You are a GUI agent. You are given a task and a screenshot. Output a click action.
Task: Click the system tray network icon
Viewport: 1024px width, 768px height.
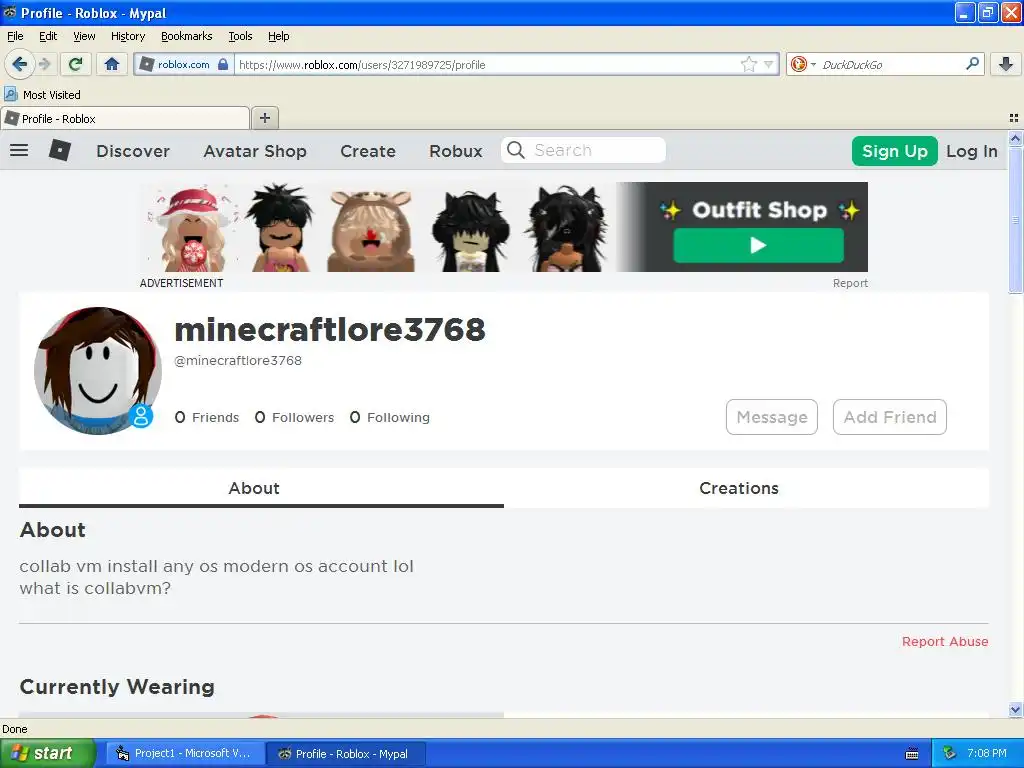click(949, 753)
